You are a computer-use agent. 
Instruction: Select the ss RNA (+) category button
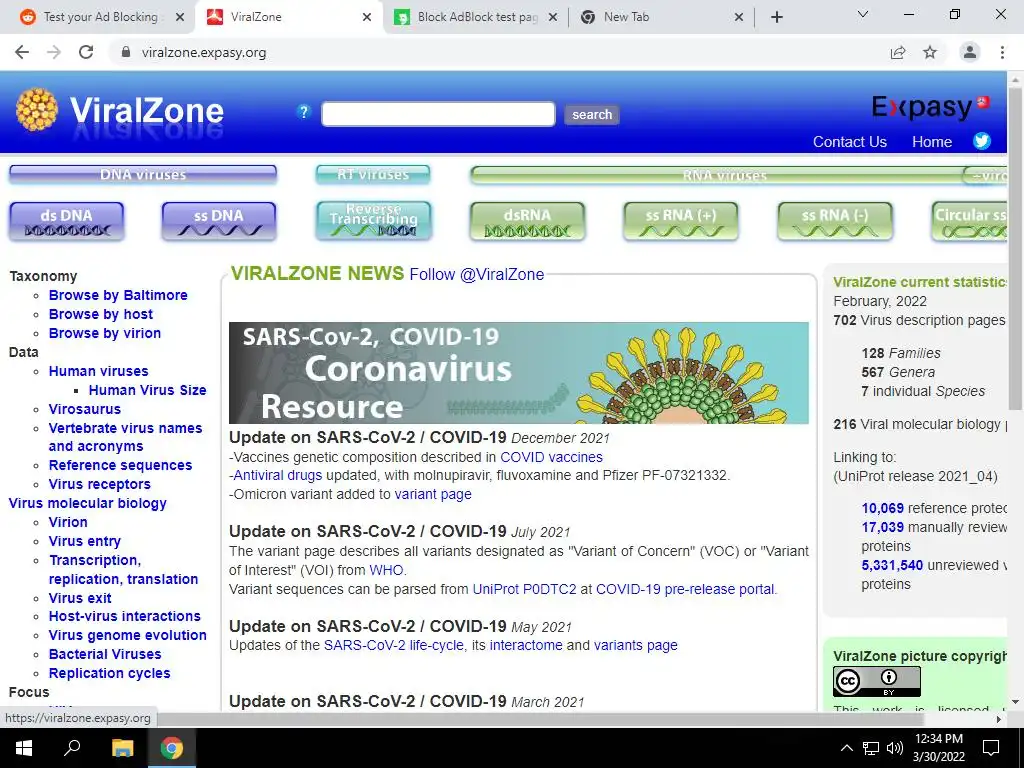(x=681, y=221)
